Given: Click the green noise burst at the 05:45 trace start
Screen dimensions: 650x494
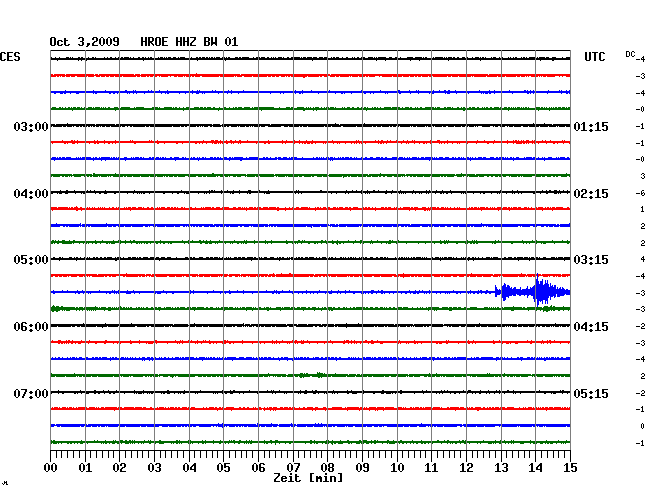Looking at the screenshot, I should [56, 308].
